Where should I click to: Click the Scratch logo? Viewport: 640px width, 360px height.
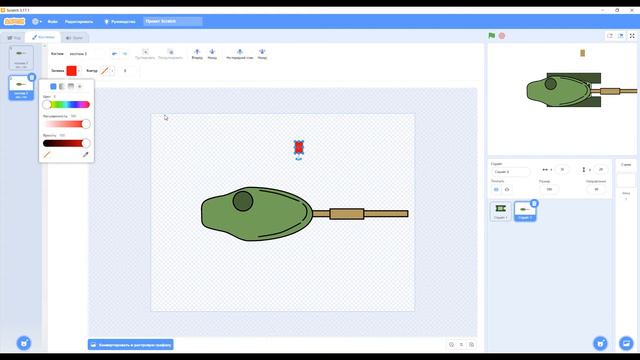click(x=15, y=21)
